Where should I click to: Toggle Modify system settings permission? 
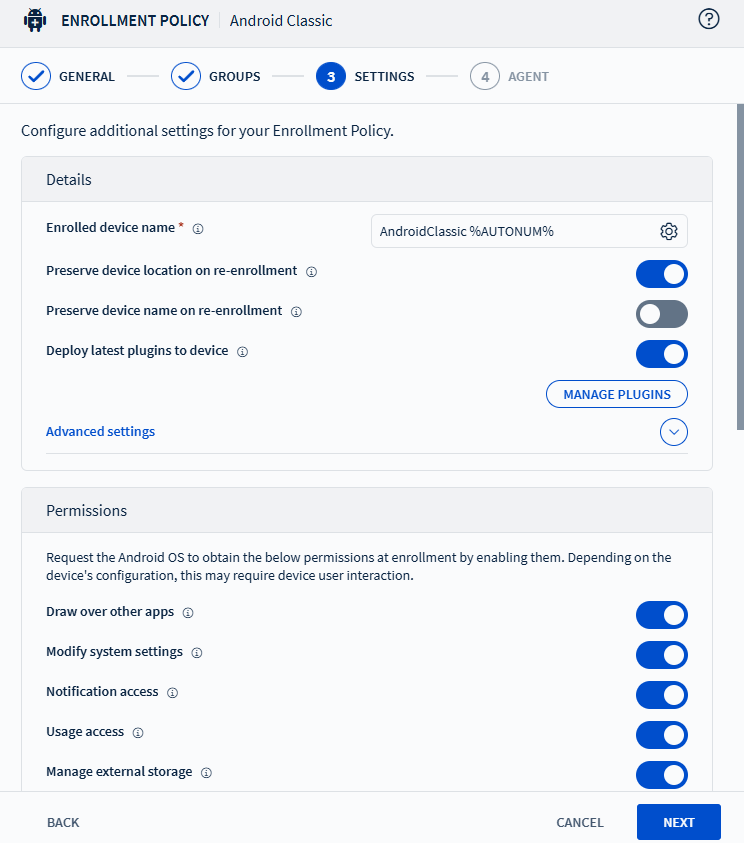pyautogui.click(x=661, y=655)
